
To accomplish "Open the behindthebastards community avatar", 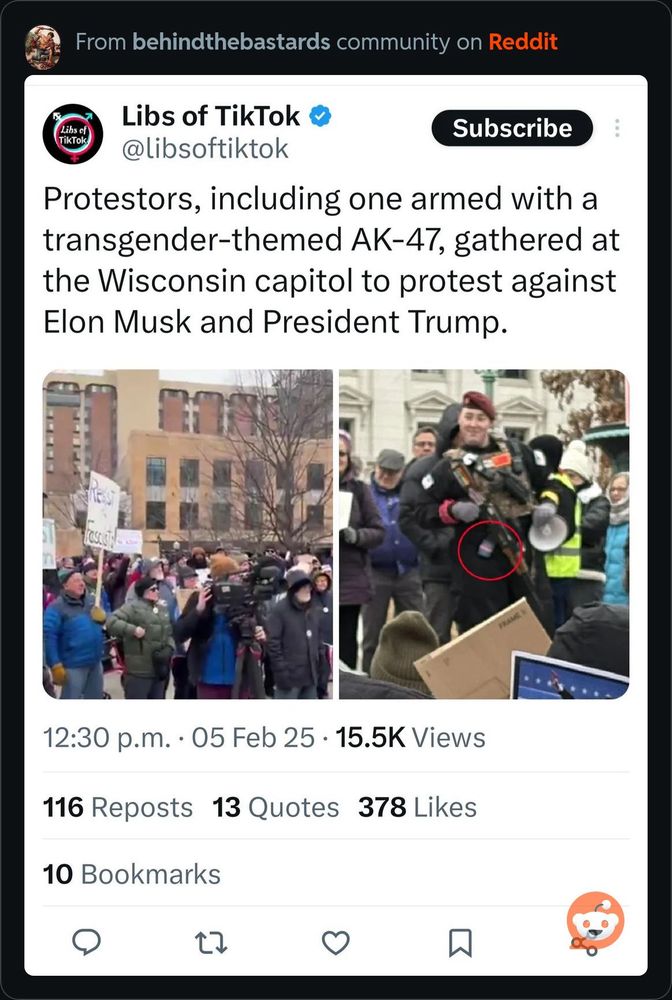I will (43, 47).
